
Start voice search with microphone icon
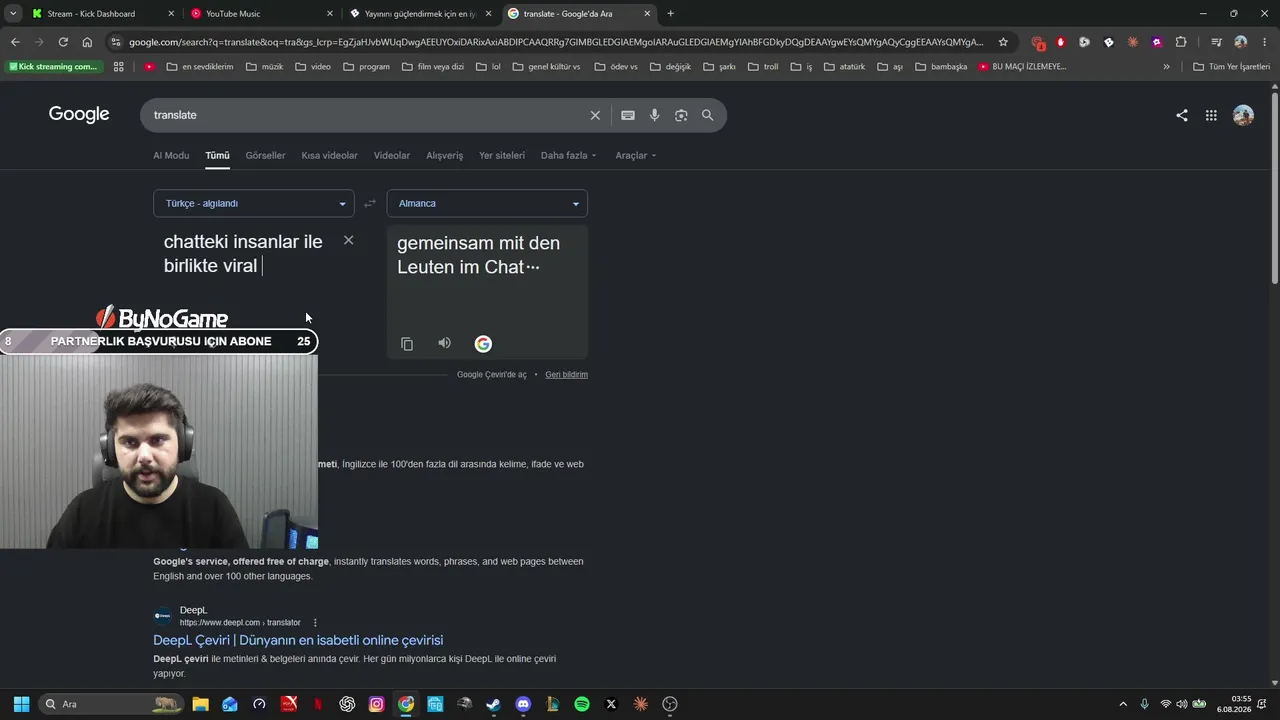coord(654,115)
